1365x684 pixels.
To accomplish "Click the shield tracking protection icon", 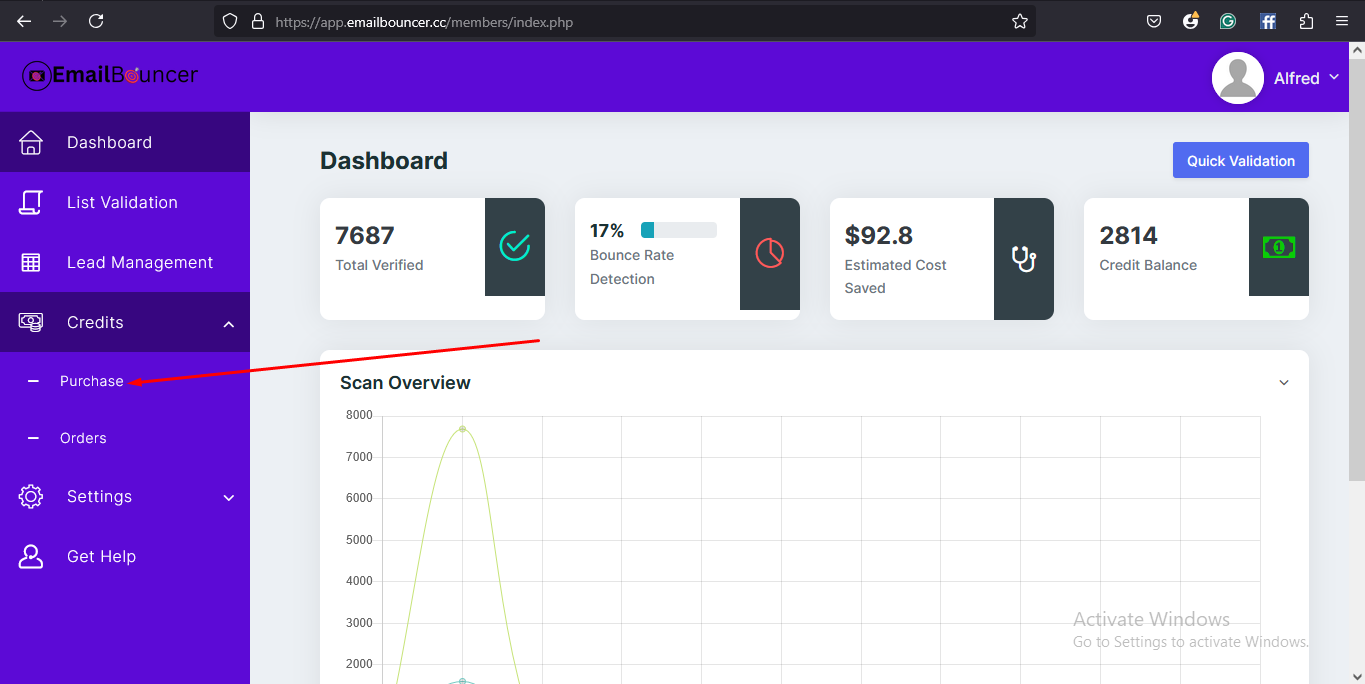I will (230, 21).
